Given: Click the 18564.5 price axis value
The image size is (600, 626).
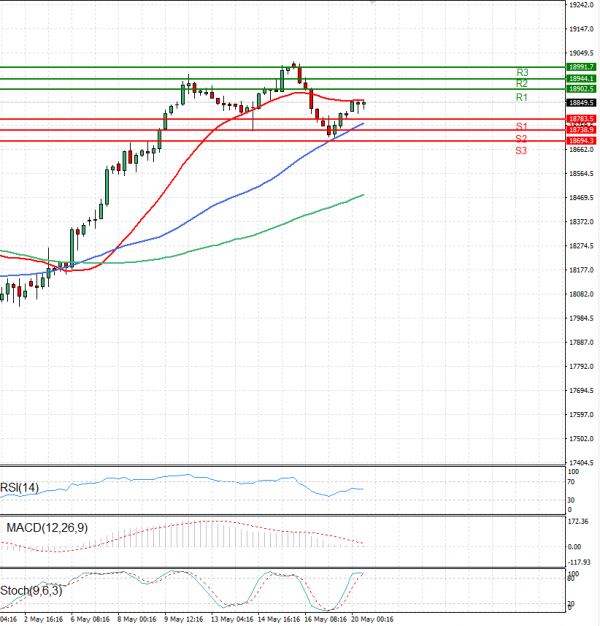Looking at the screenshot, I should [581, 174].
